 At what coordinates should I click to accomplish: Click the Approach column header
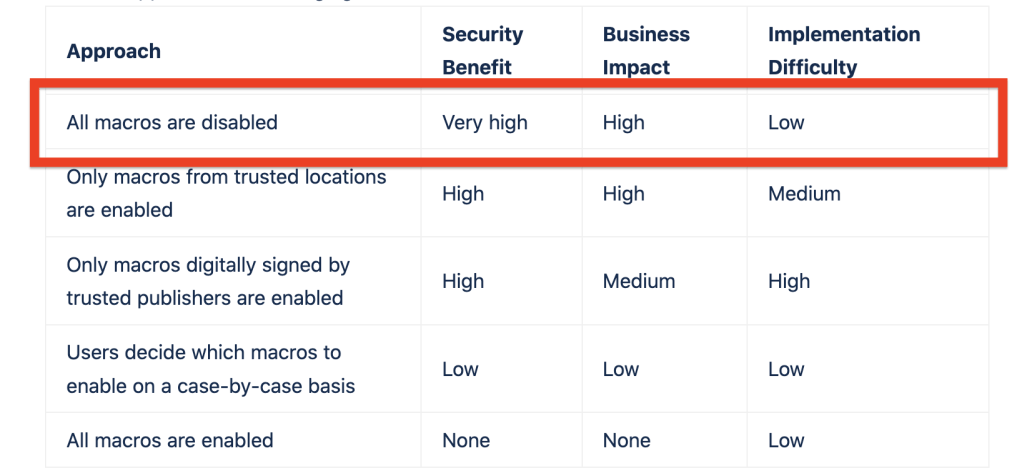[114, 51]
